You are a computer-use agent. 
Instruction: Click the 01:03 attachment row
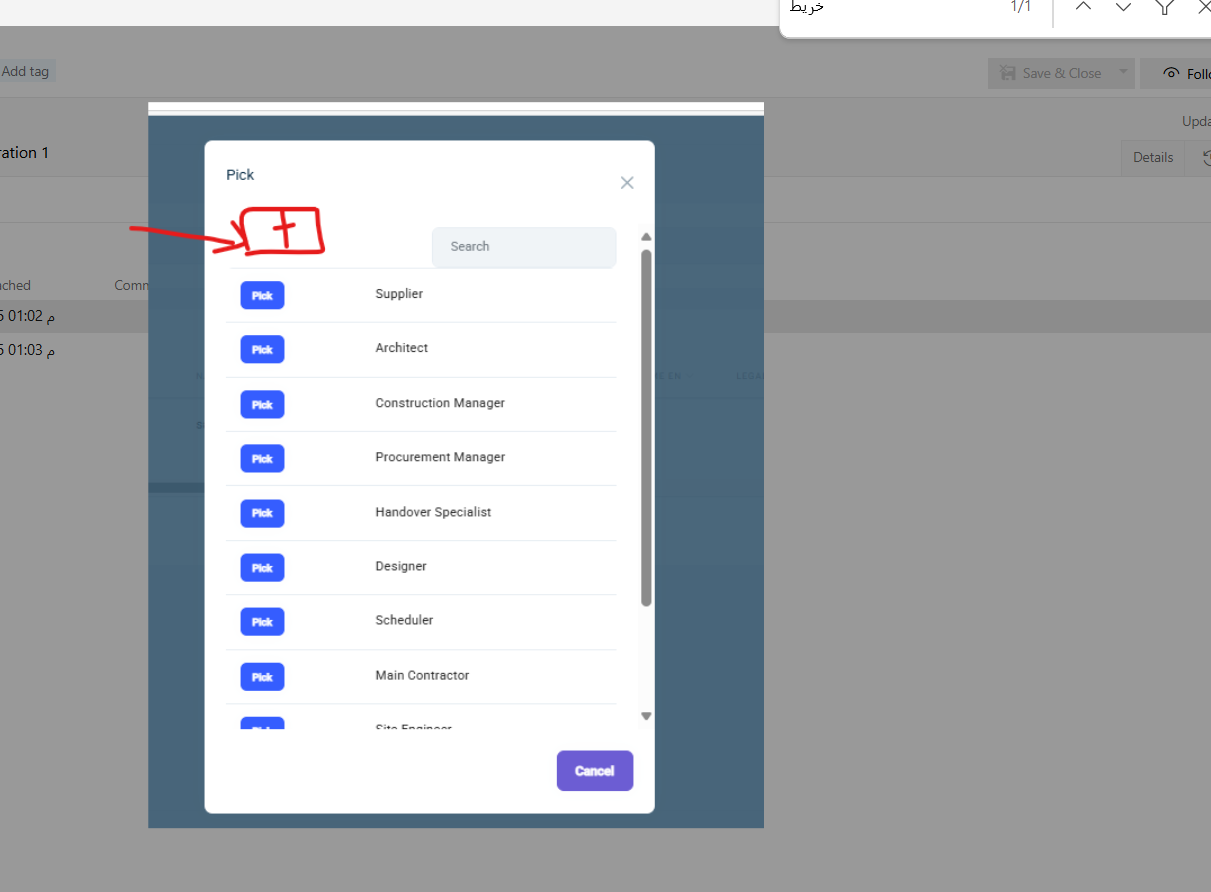pos(74,350)
